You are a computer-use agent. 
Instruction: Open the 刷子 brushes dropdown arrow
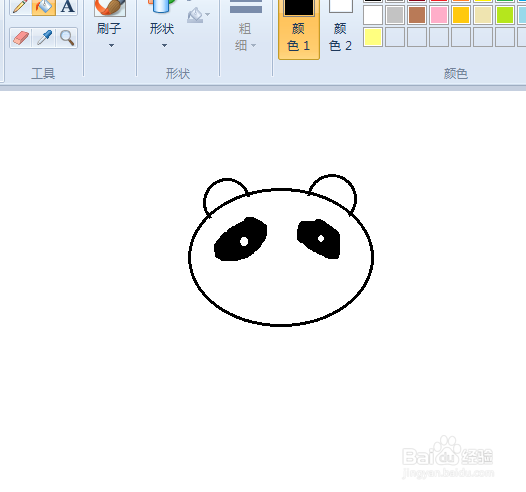coord(111,45)
